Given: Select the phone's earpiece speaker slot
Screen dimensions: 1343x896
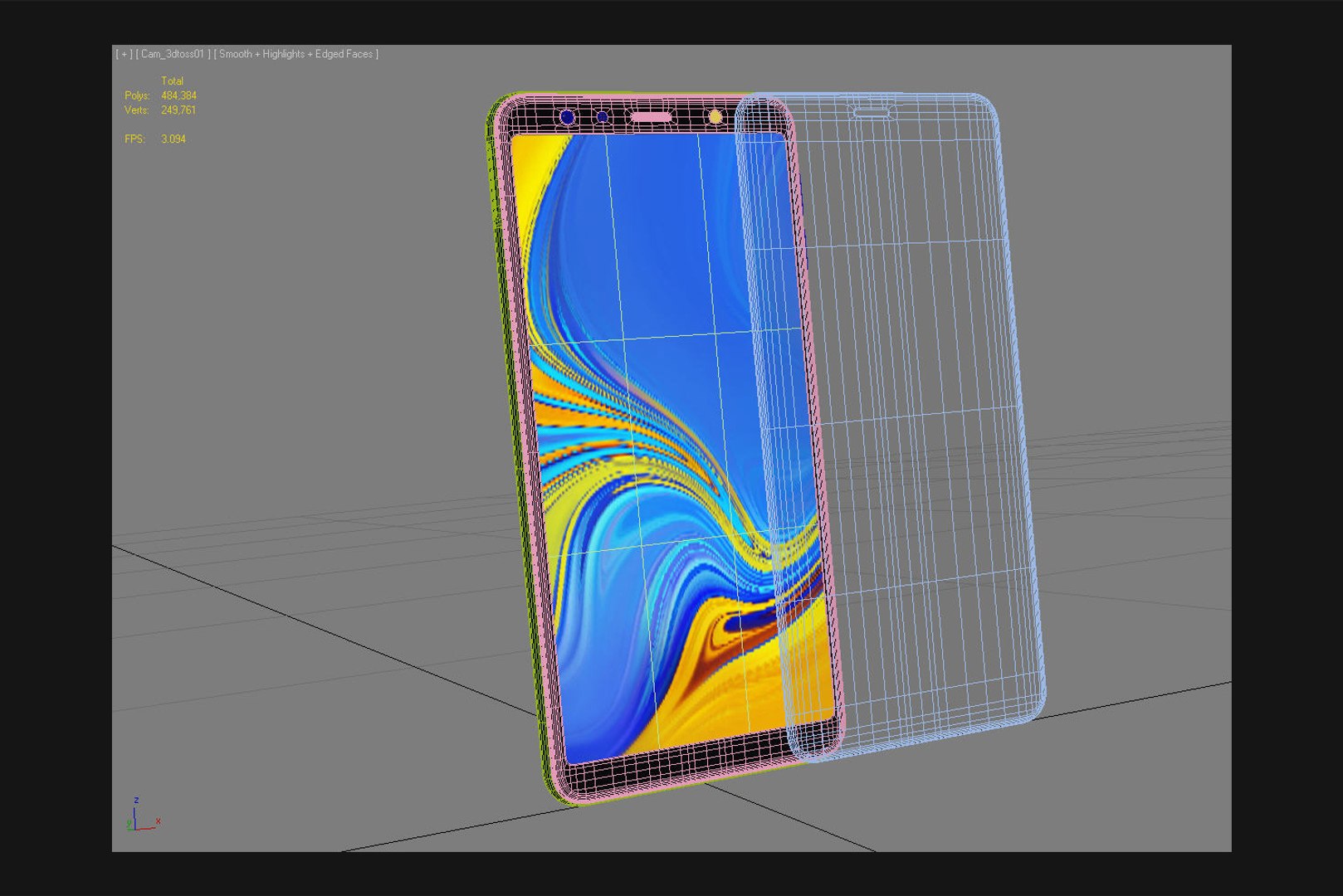Looking at the screenshot, I should (652, 118).
